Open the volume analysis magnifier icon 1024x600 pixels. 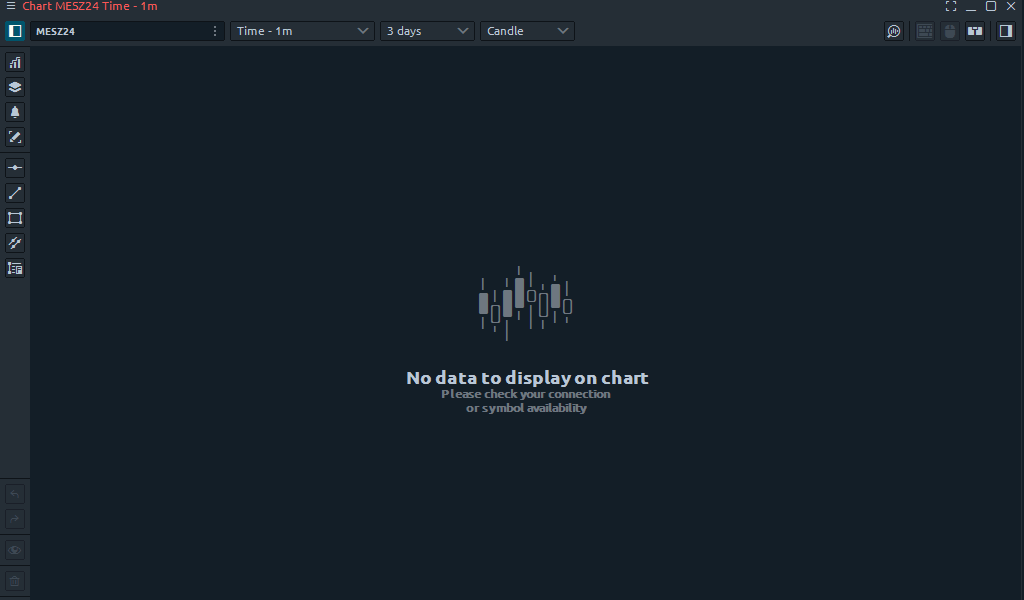click(894, 31)
